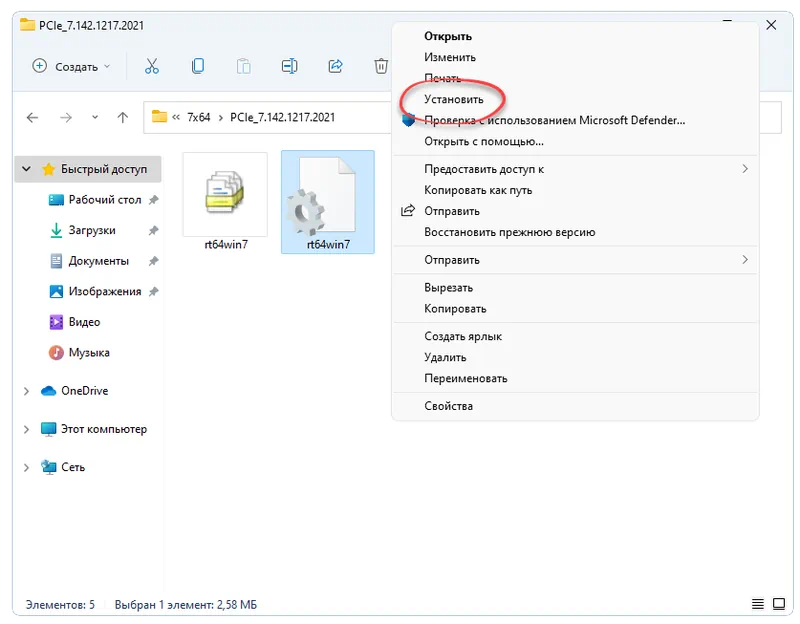Expand the Сеть tree node
Screen dimensions: 800x624
pos(27,468)
